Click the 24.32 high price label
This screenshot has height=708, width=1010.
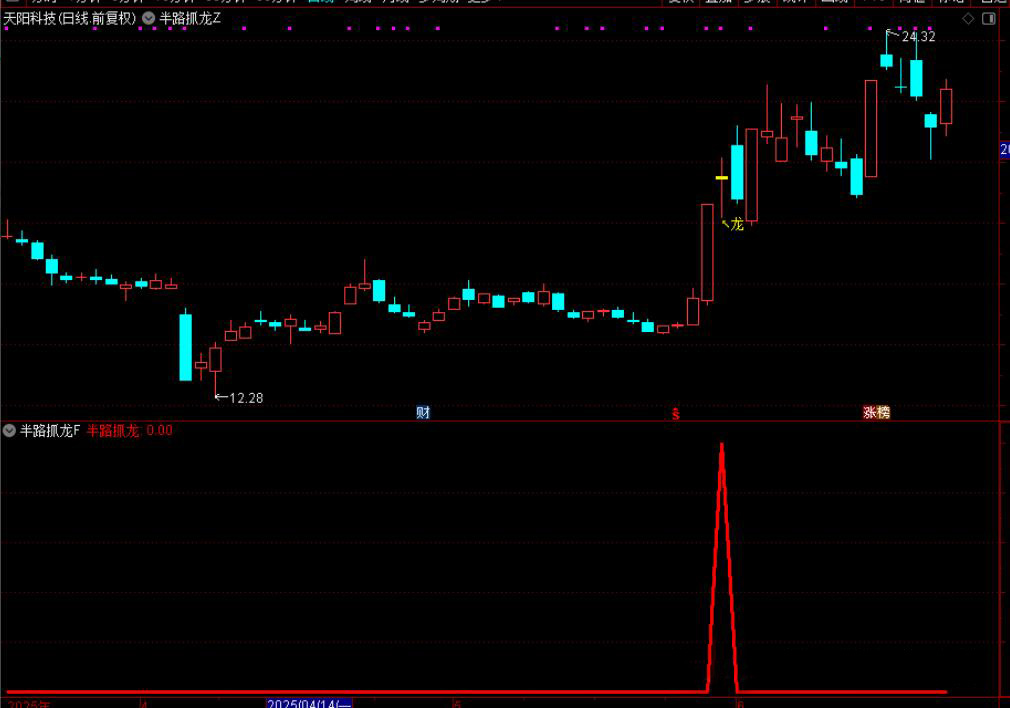point(918,37)
